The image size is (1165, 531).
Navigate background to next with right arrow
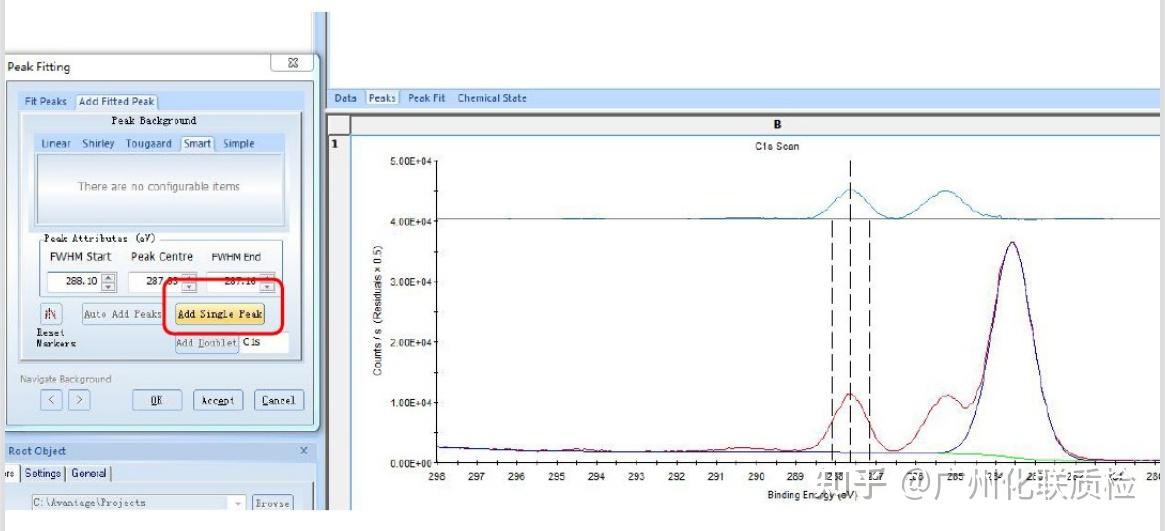pyautogui.click(x=79, y=400)
